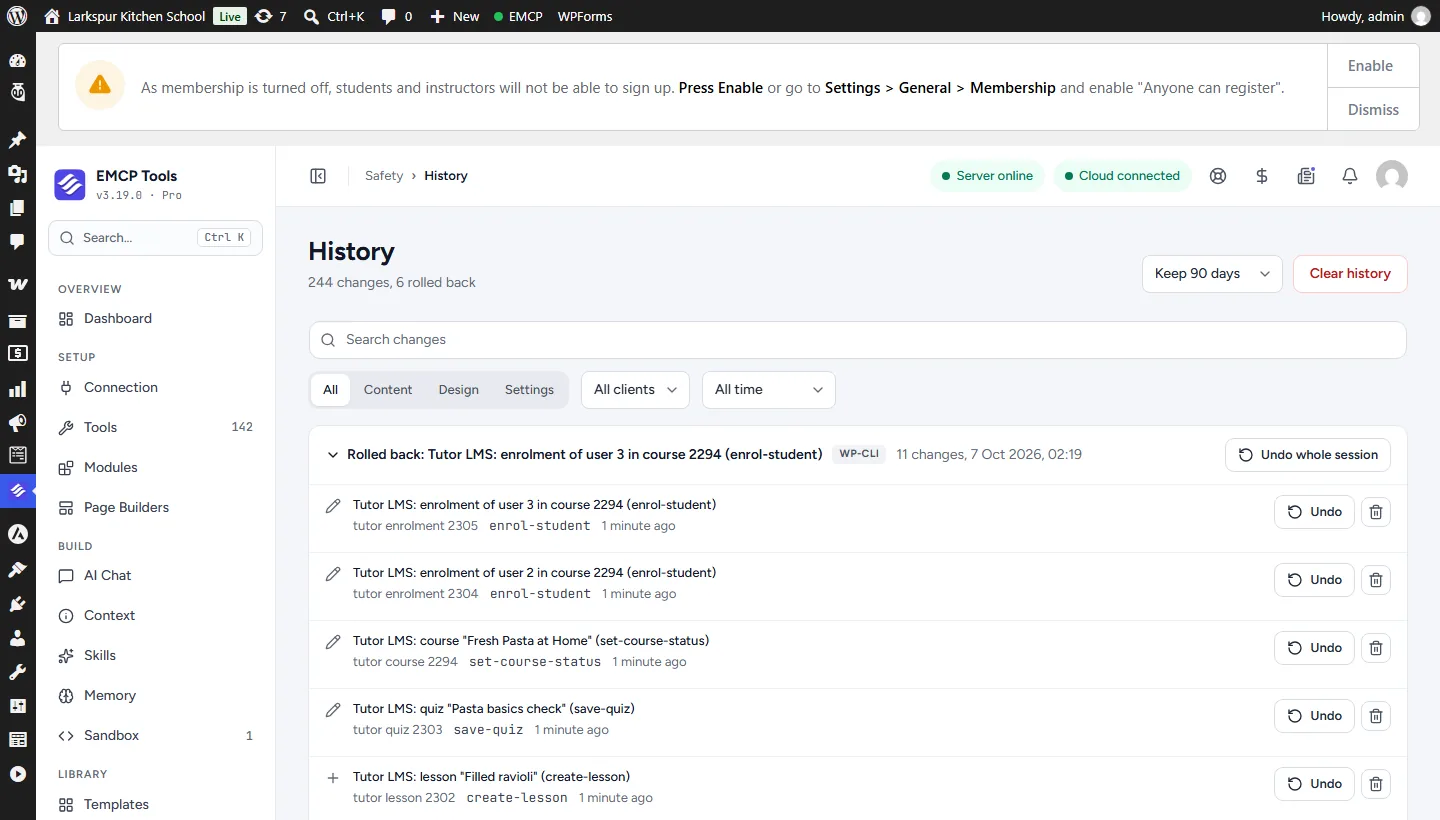The width and height of the screenshot is (1440, 820).
Task: Open the New menu in admin bar
Action: click(455, 16)
